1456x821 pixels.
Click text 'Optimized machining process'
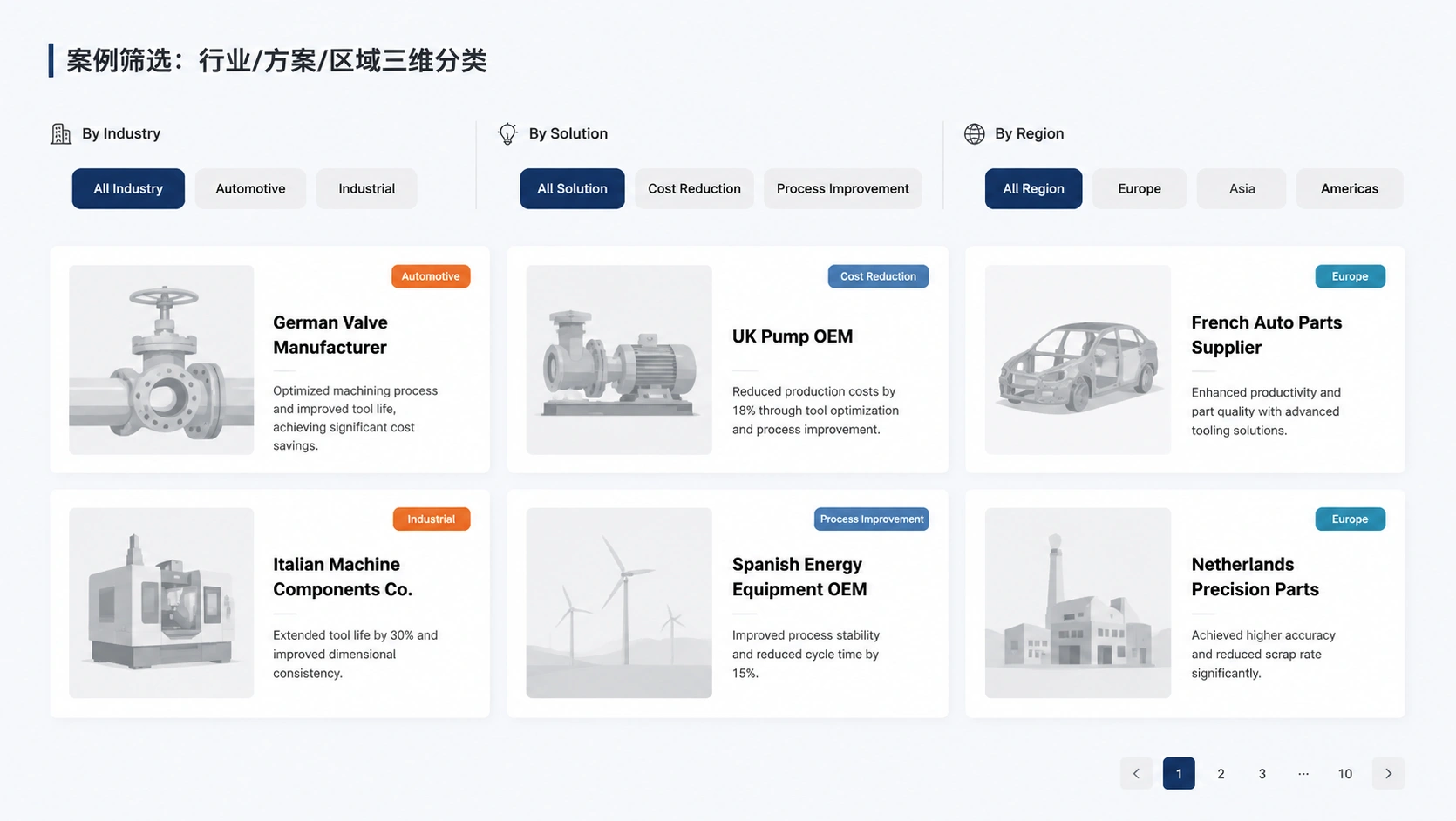(x=355, y=390)
